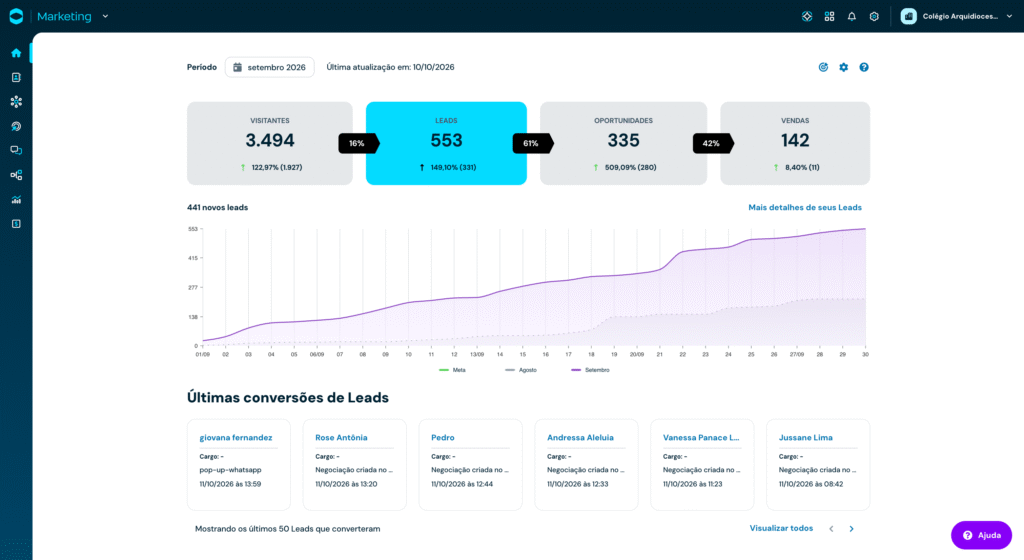1024x560 pixels.
Task: Expand the account menu chevron
Action: point(1009,16)
